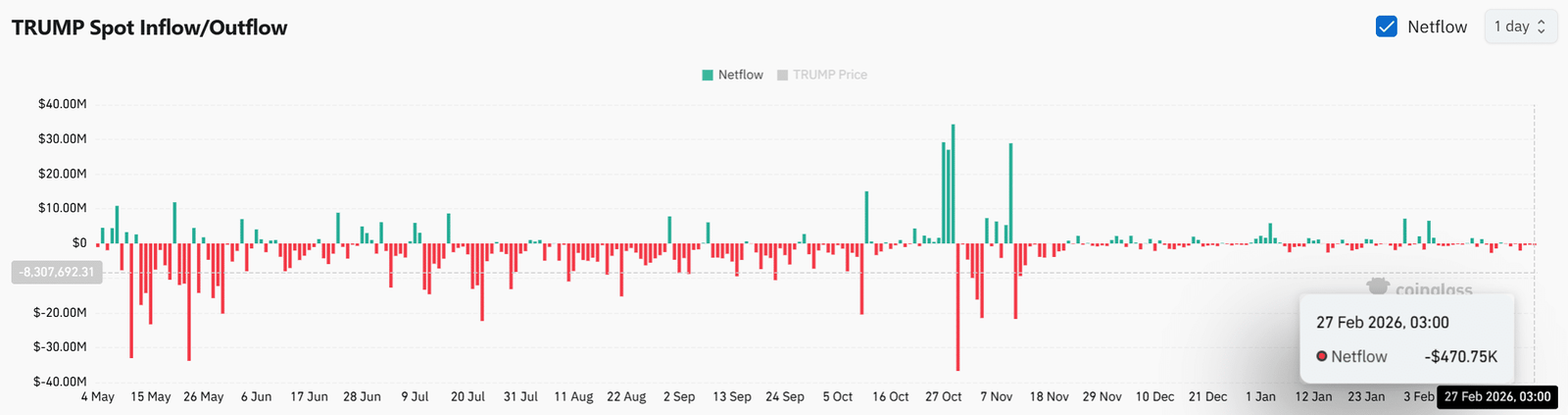This screenshot has width=1568, height=415.
Task: Click the red dot in the tooltip
Action: [x=1321, y=356]
